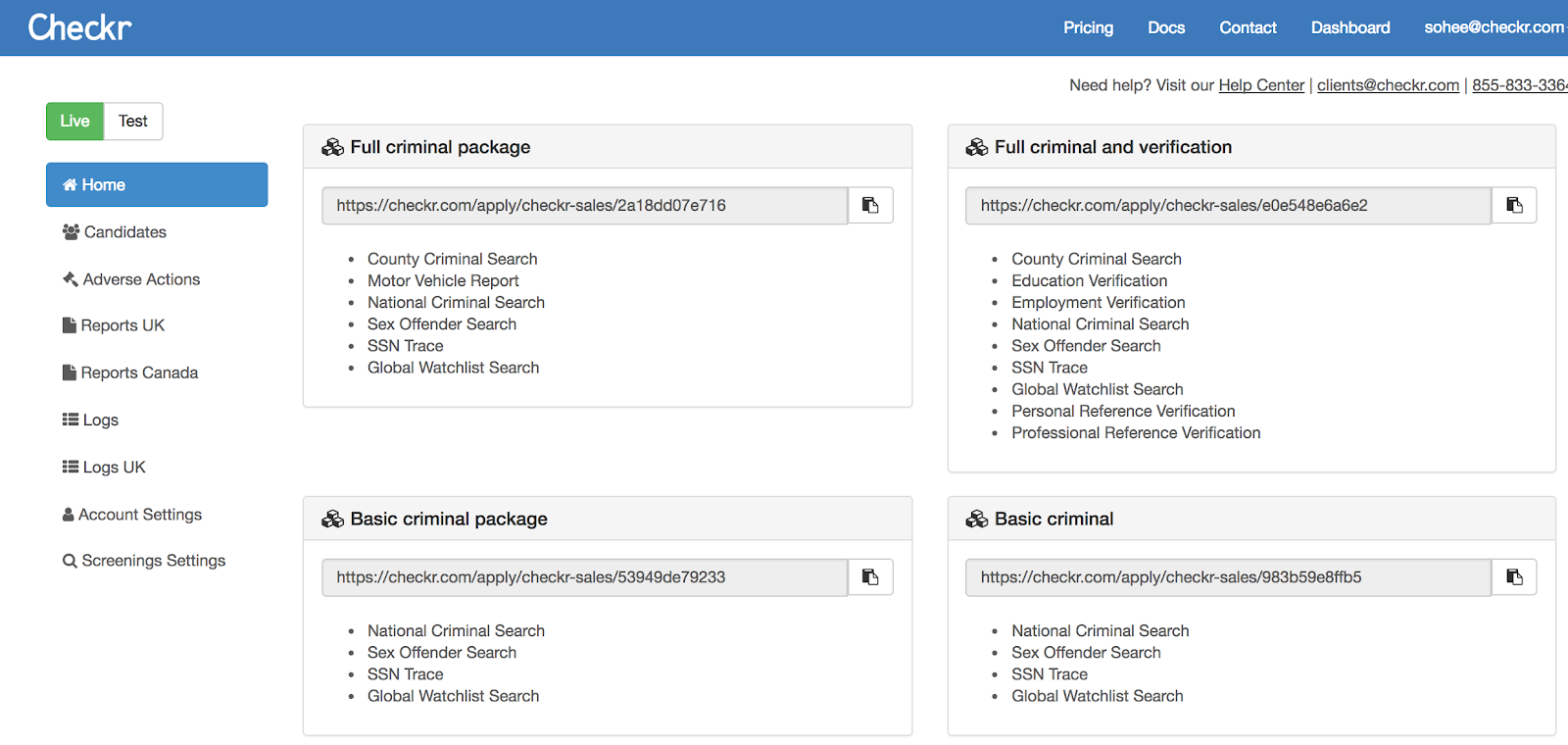Click the Screenings Settings magnifier icon
The height and width of the screenshot is (745, 1568).
tap(70, 561)
